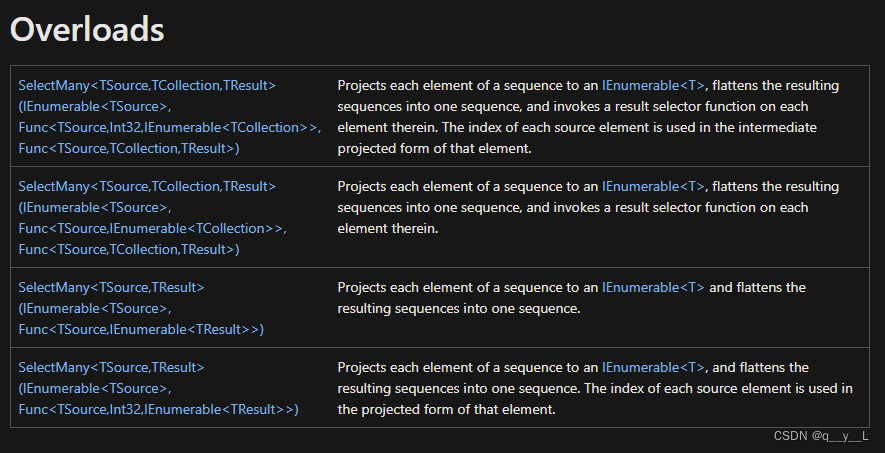Follow IEnumerable<T> link in third row description
Image resolution: width=885 pixels, height=453 pixels.
coord(653,288)
